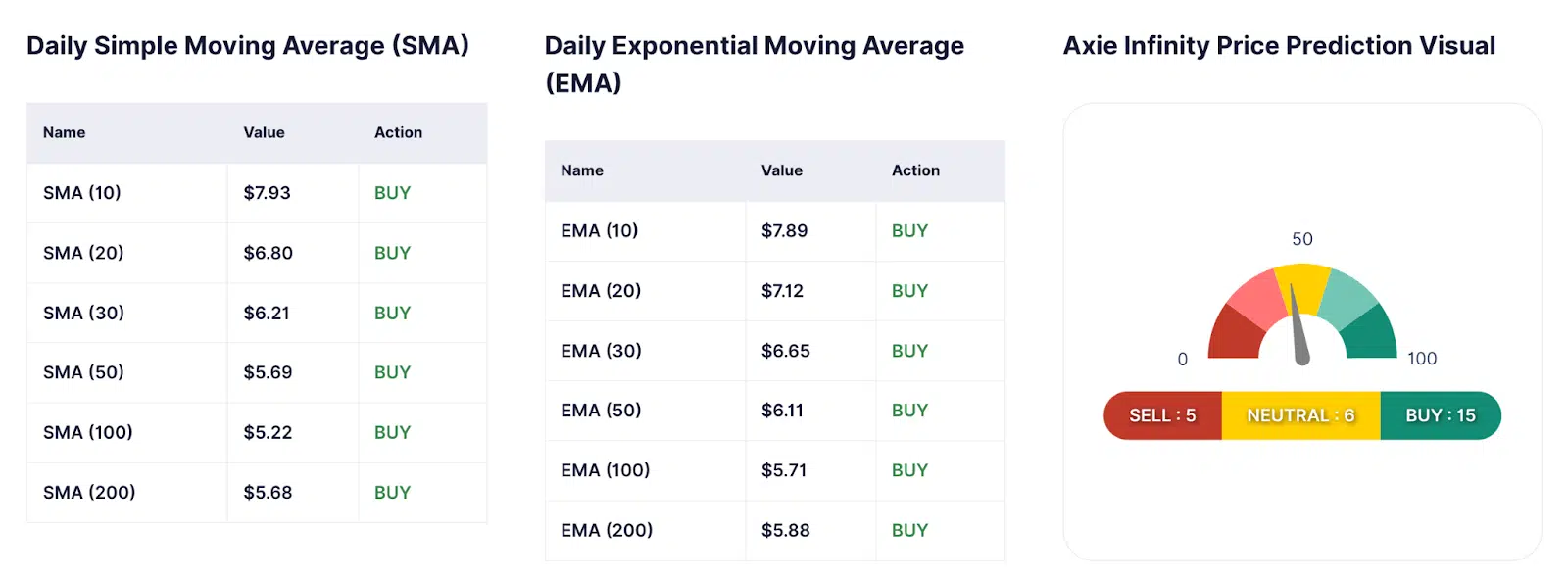Select the SMA (50) row name
The height and width of the screenshot is (583, 1568).
83,372
